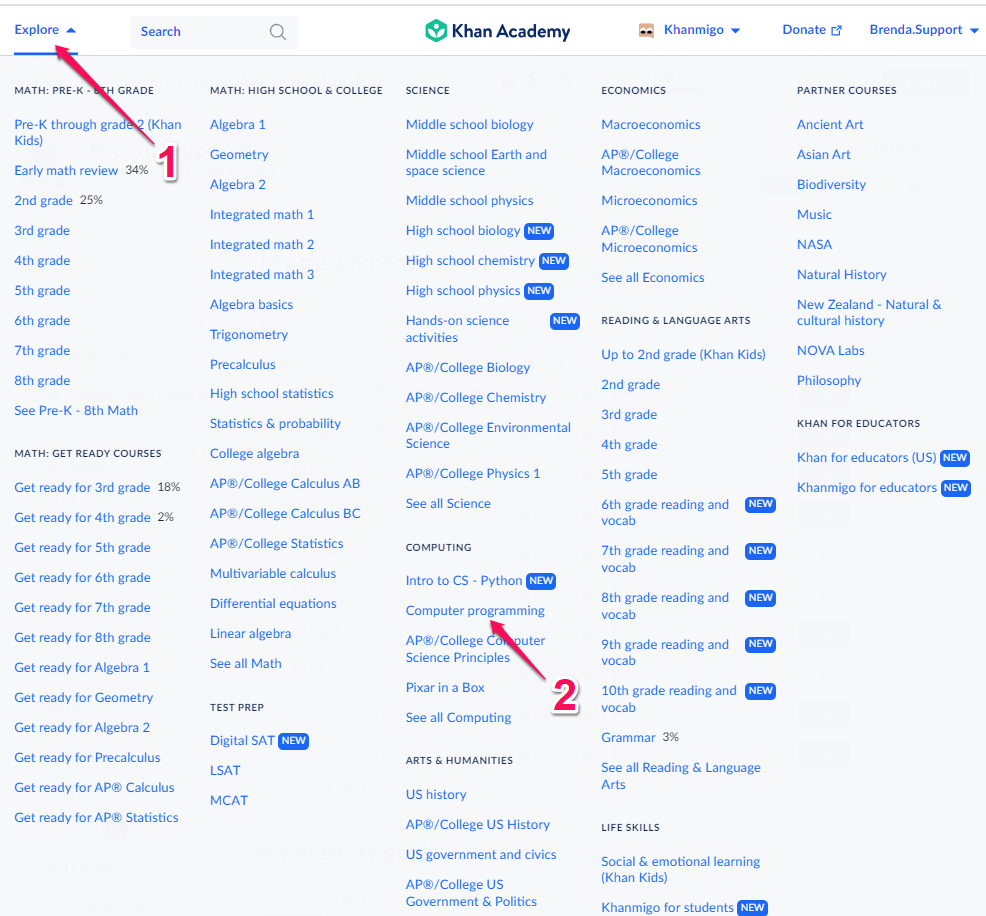This screenshot has width=986, height=916.
Task: Click See all Science
Action: click(448, 504)
